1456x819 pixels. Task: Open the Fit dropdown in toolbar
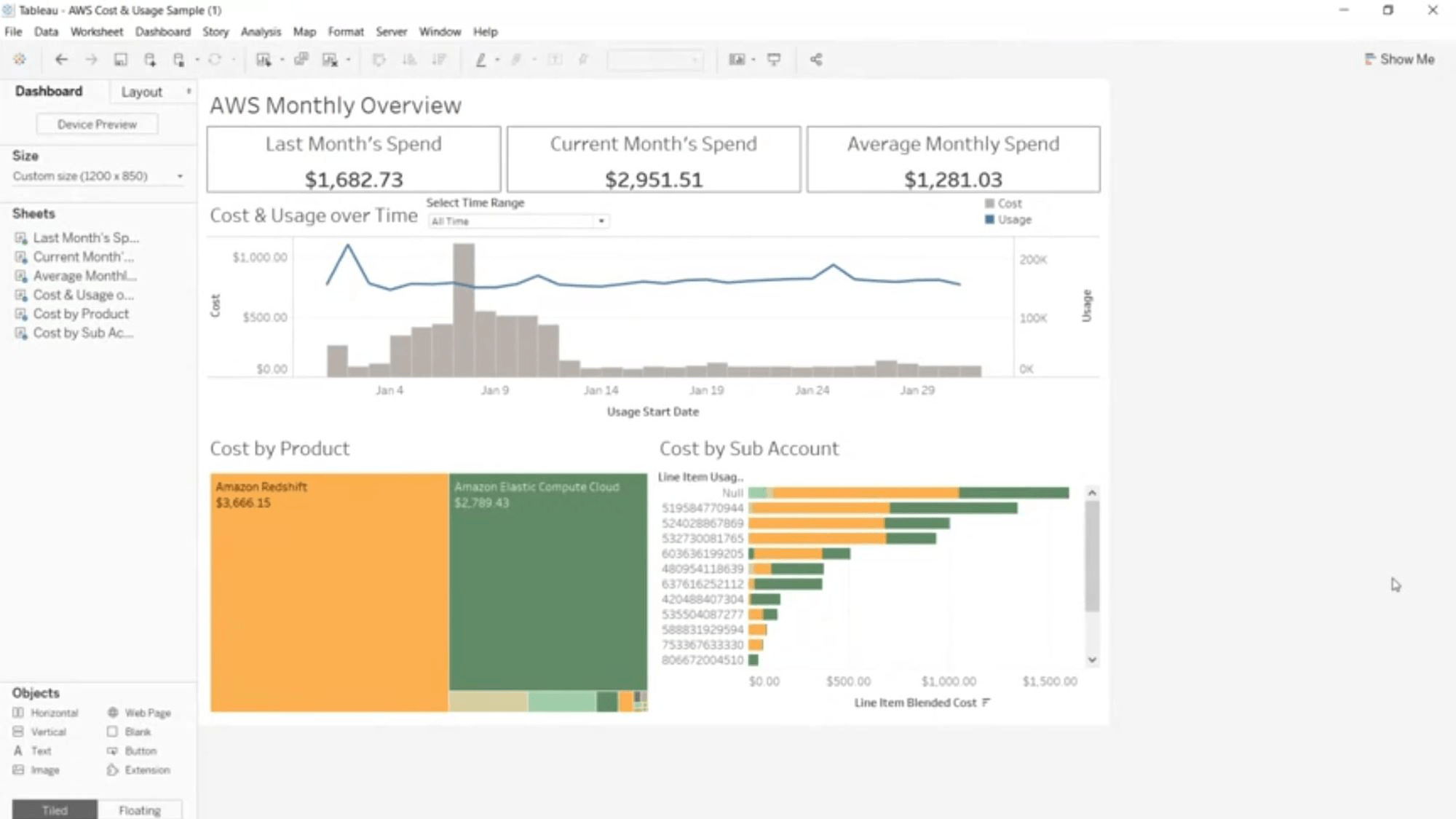coord(655,60)
